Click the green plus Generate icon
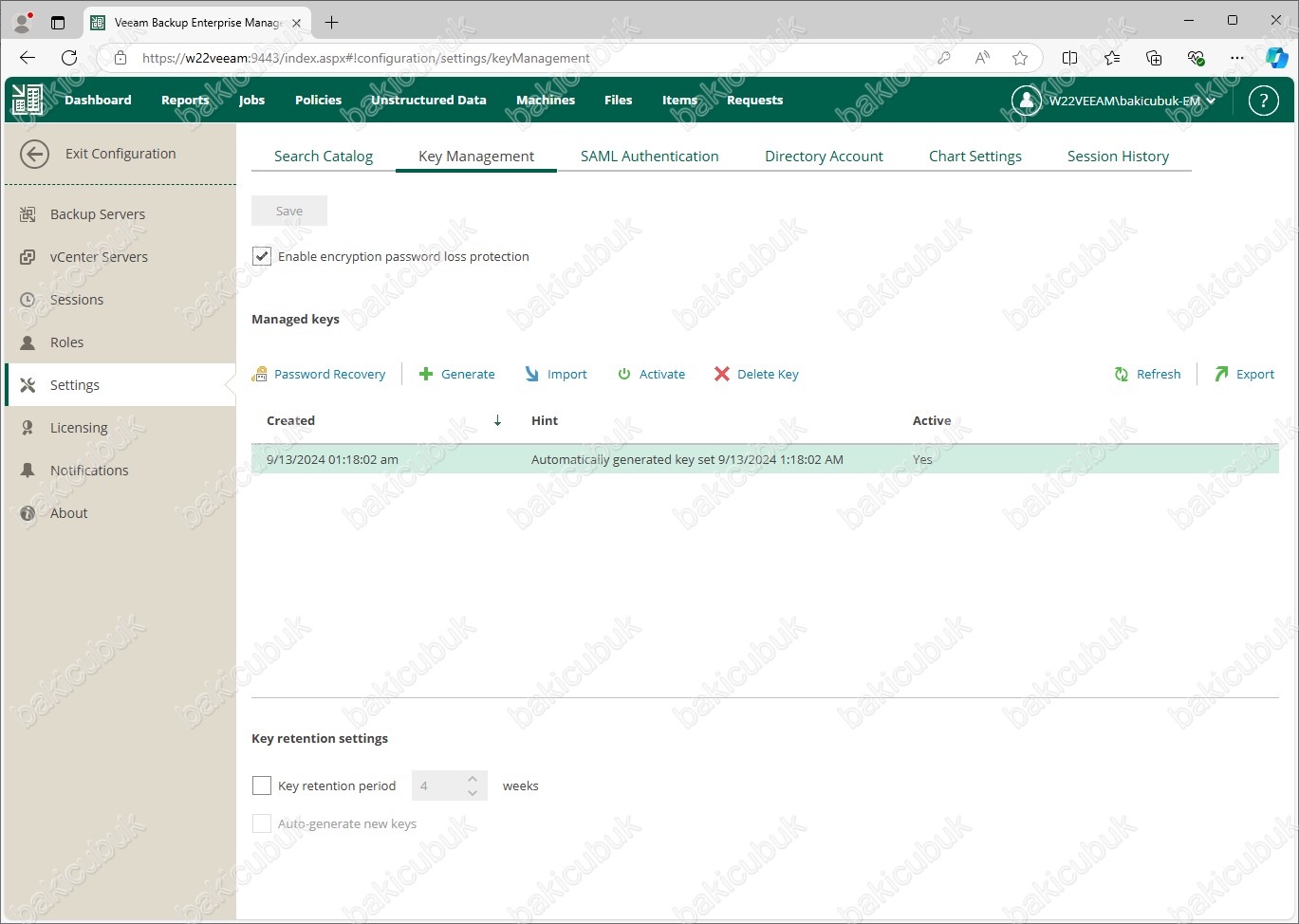Image resolution: width=1299 pixels, height=924 pixels. pos(426,374)
